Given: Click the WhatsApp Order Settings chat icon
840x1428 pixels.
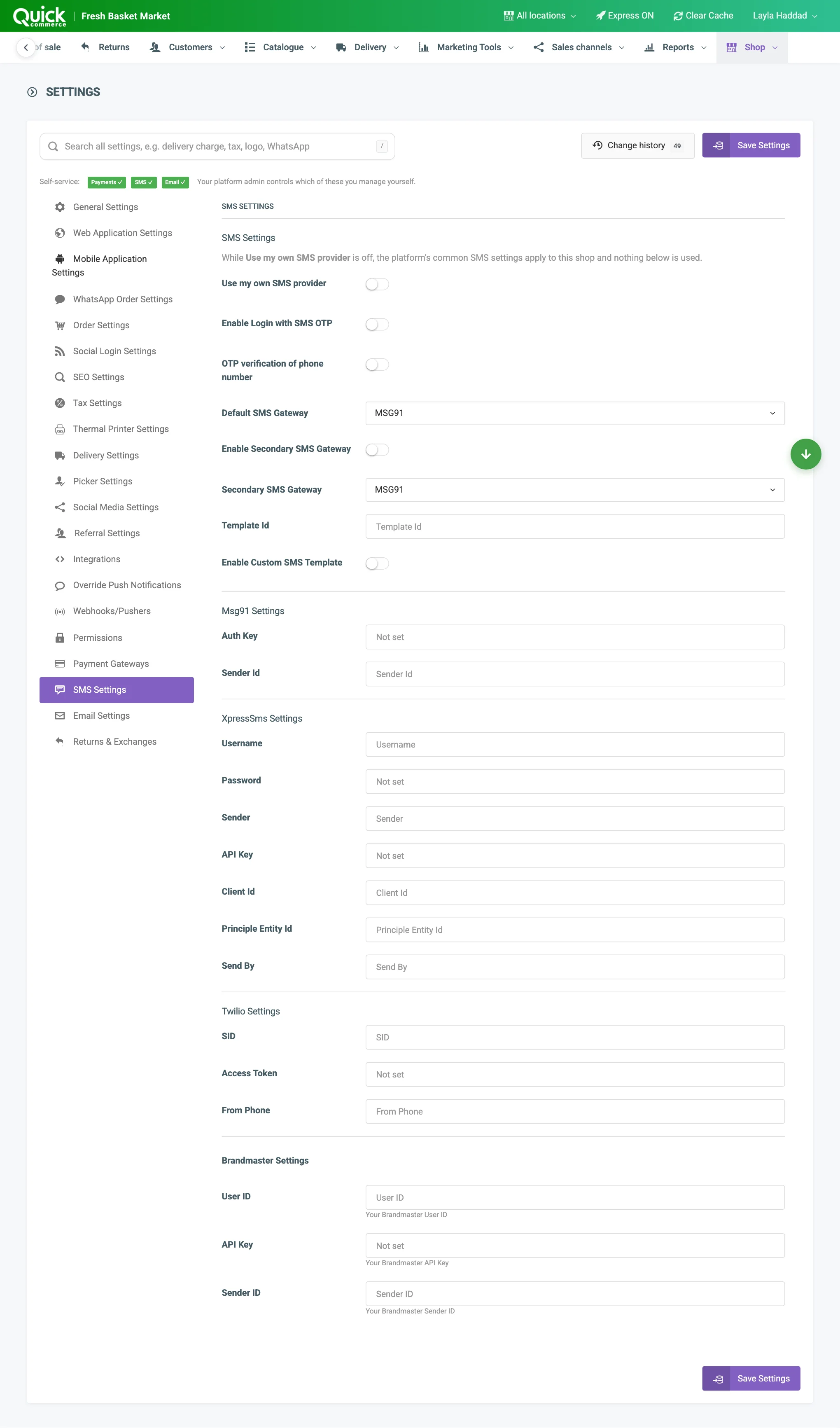Looking at the screenshot, I should (x=59, y=299).
